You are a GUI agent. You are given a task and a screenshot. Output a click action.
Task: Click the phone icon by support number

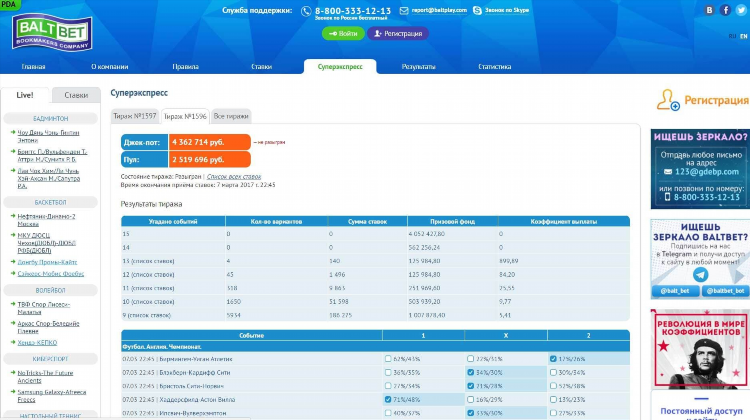click(306, 11)
